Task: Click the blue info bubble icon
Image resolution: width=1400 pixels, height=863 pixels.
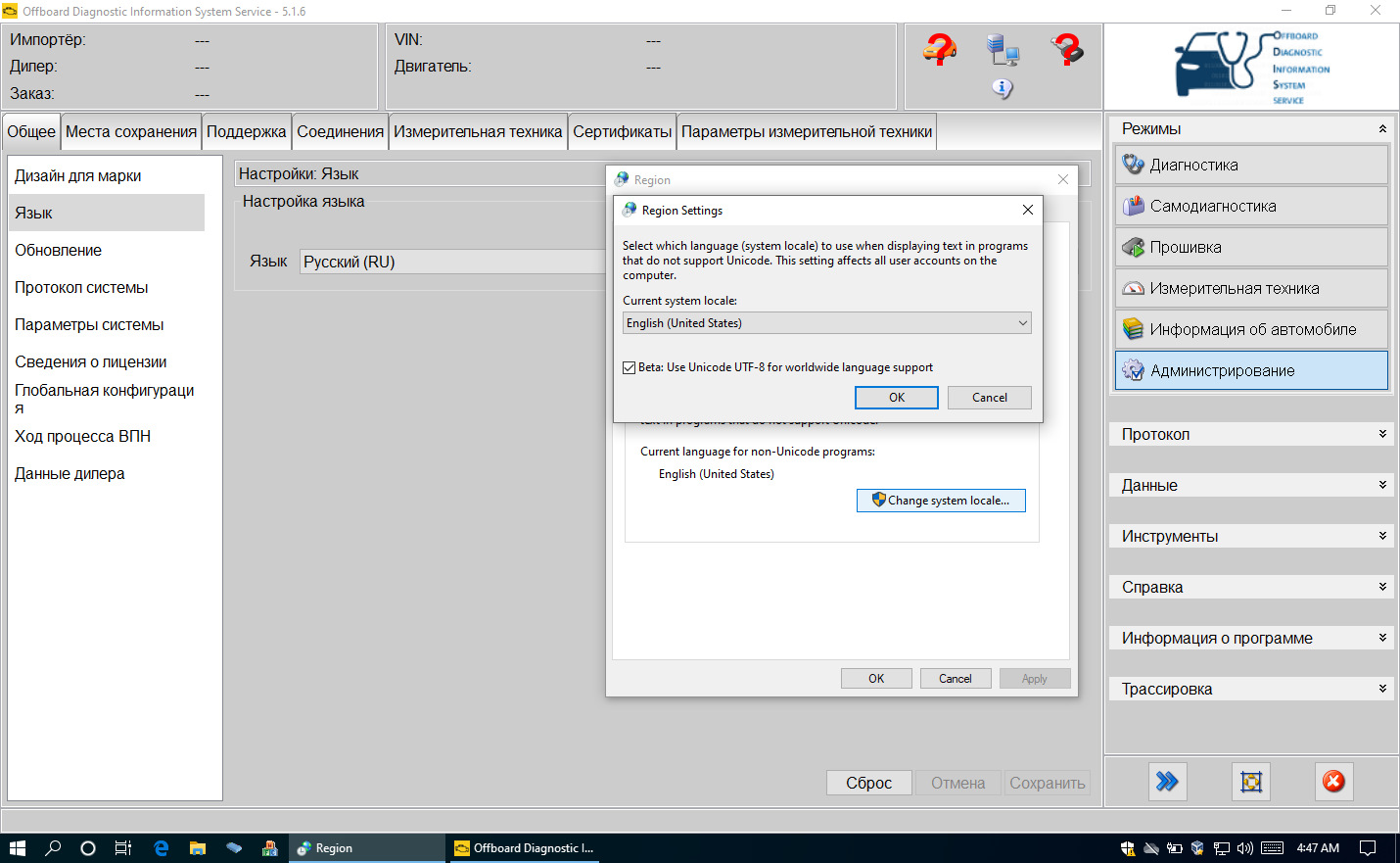Action: tap(1003, 88)
